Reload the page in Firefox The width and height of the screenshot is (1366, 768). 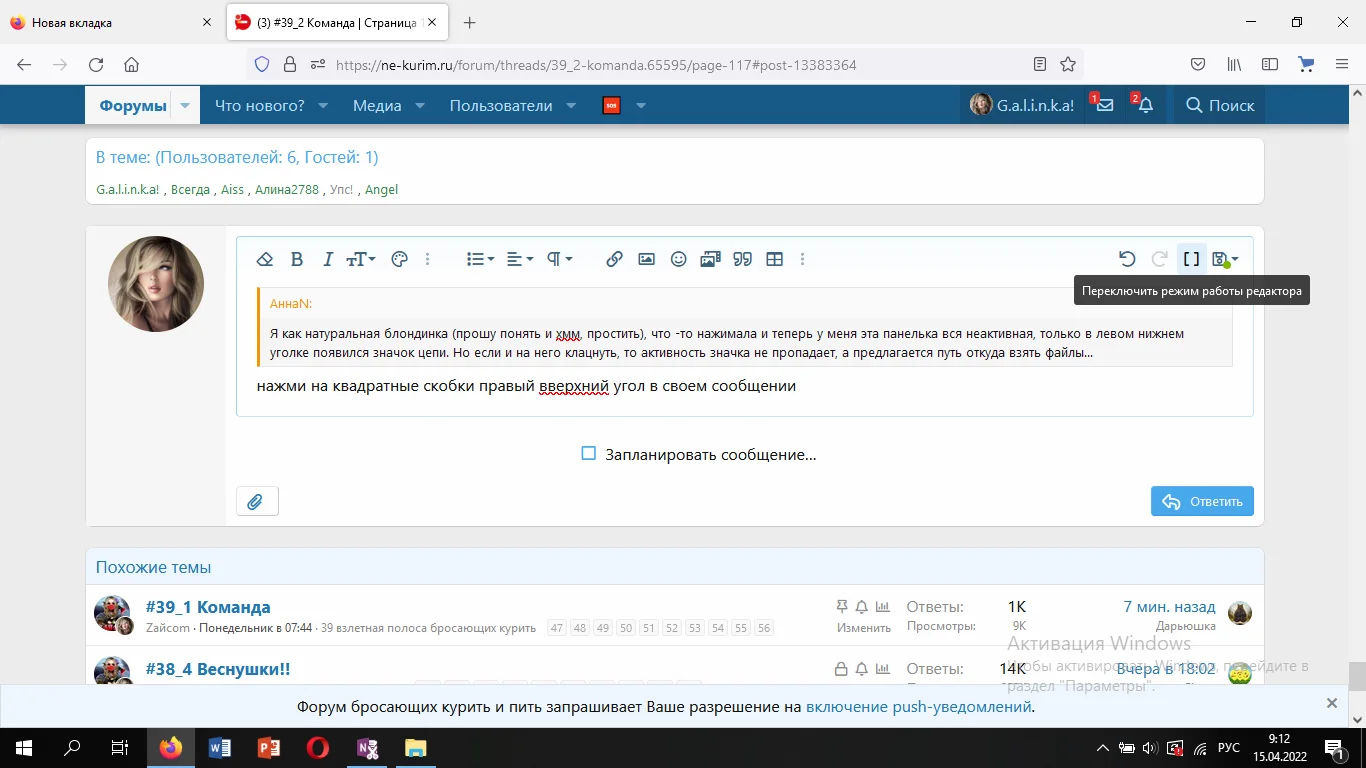click(x=96, y=65)
